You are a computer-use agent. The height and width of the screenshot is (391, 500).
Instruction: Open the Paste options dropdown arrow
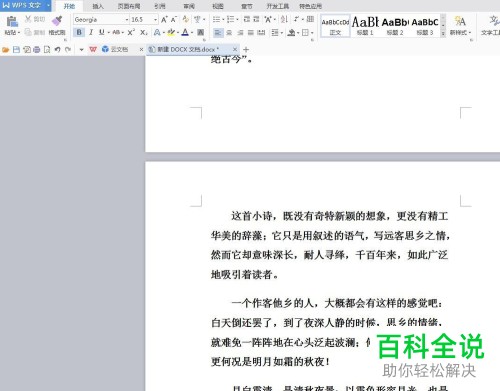click(19, 33)
